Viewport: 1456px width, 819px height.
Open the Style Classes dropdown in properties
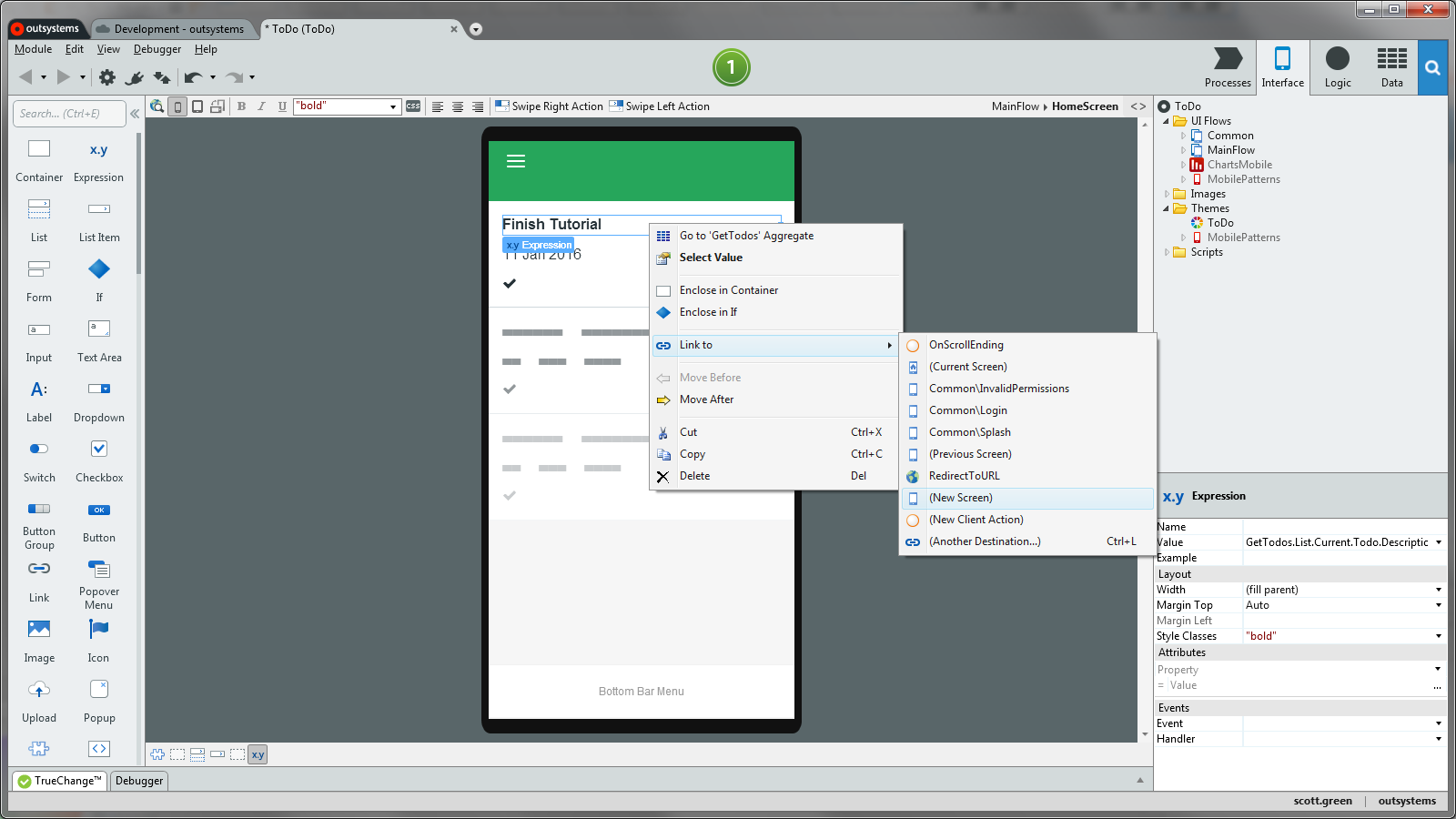[x=1438, y=635]
